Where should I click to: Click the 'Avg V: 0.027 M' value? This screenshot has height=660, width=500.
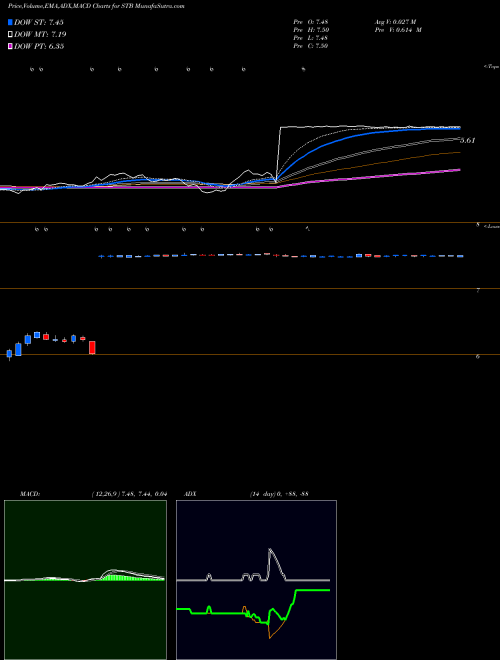[x=394, y=22]
